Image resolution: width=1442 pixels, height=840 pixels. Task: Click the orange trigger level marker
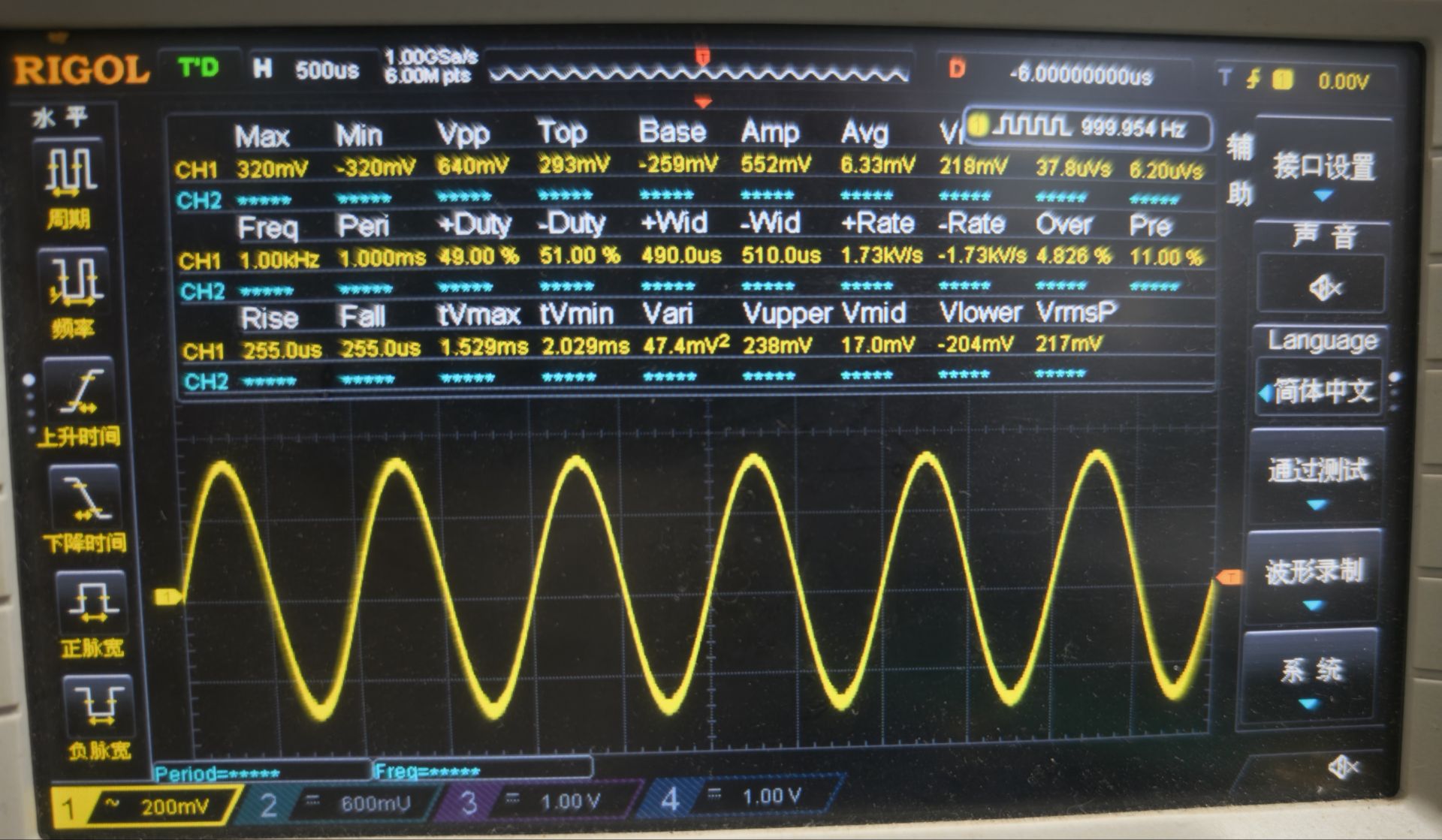click(1229, 577)
